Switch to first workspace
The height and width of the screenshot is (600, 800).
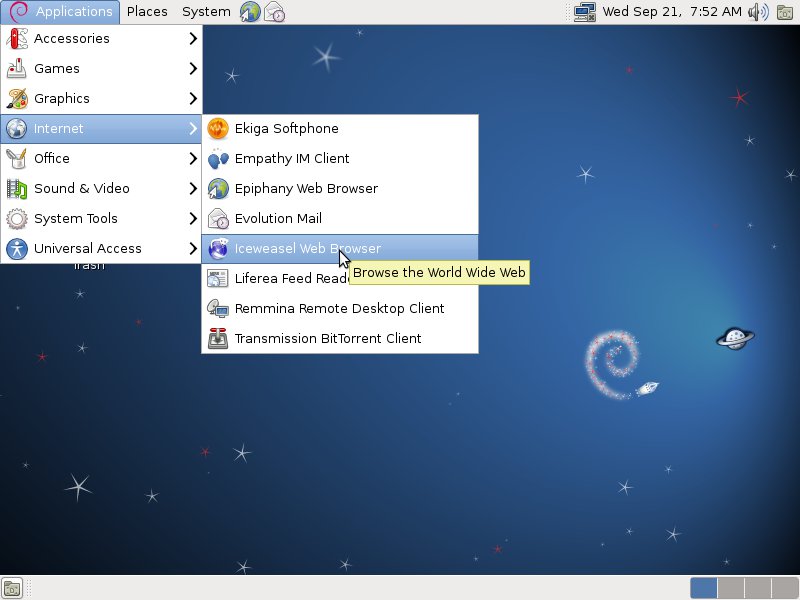(704, 588)
